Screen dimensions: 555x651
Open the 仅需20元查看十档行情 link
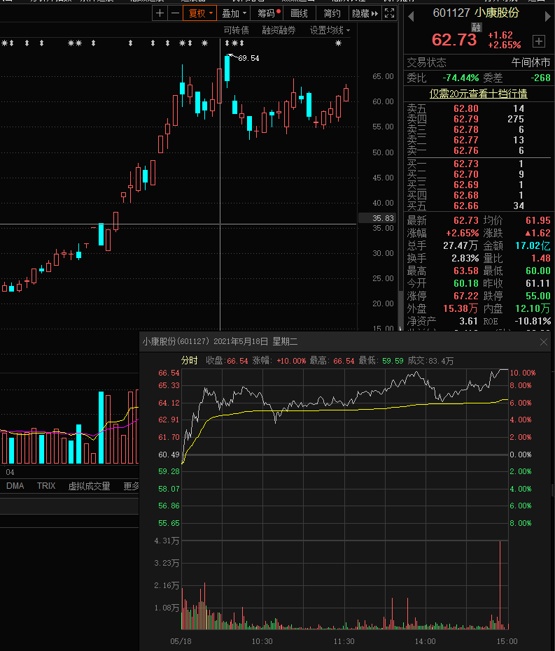point(478,94)
